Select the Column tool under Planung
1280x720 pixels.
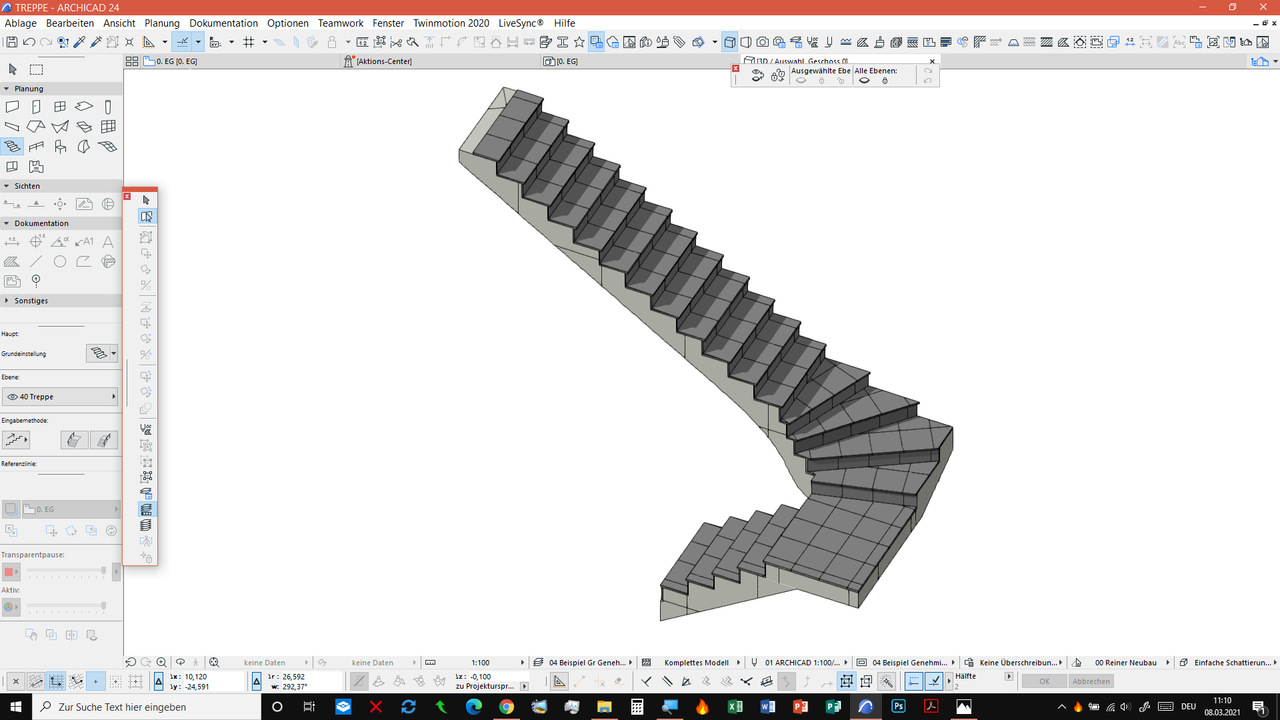(108, 107)
